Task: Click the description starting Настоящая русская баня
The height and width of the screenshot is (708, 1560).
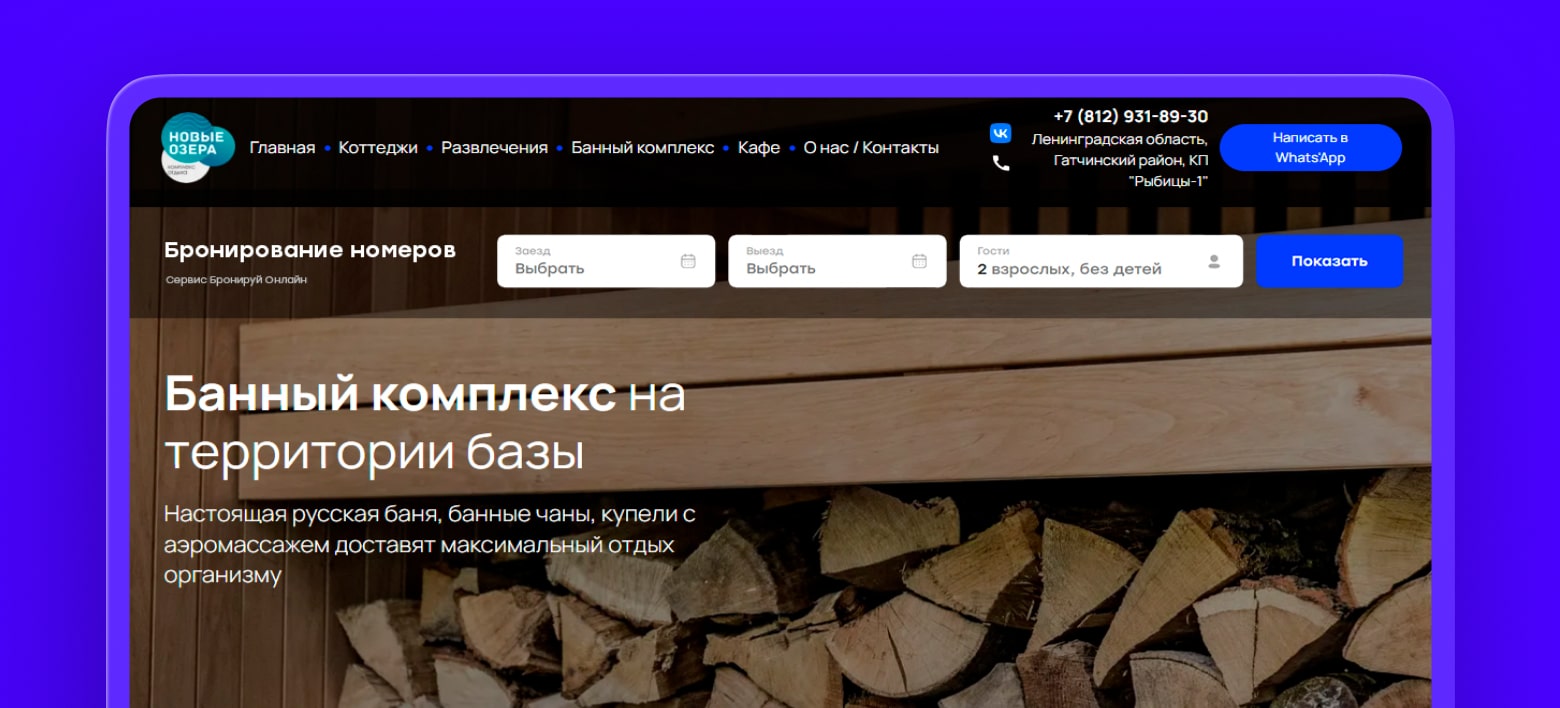Action: coord(430,545)
